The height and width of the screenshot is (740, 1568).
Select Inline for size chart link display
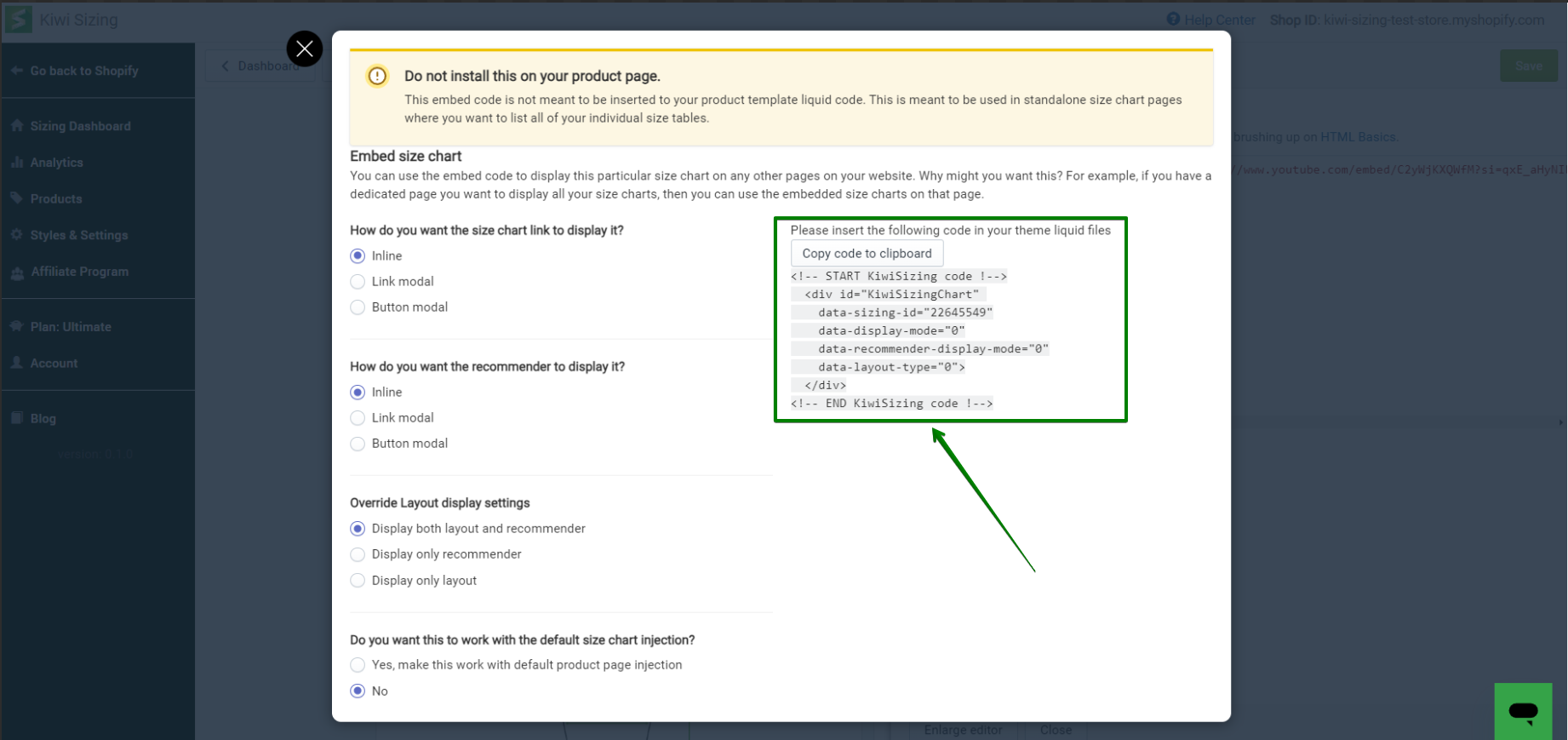(x=358, y=255)
